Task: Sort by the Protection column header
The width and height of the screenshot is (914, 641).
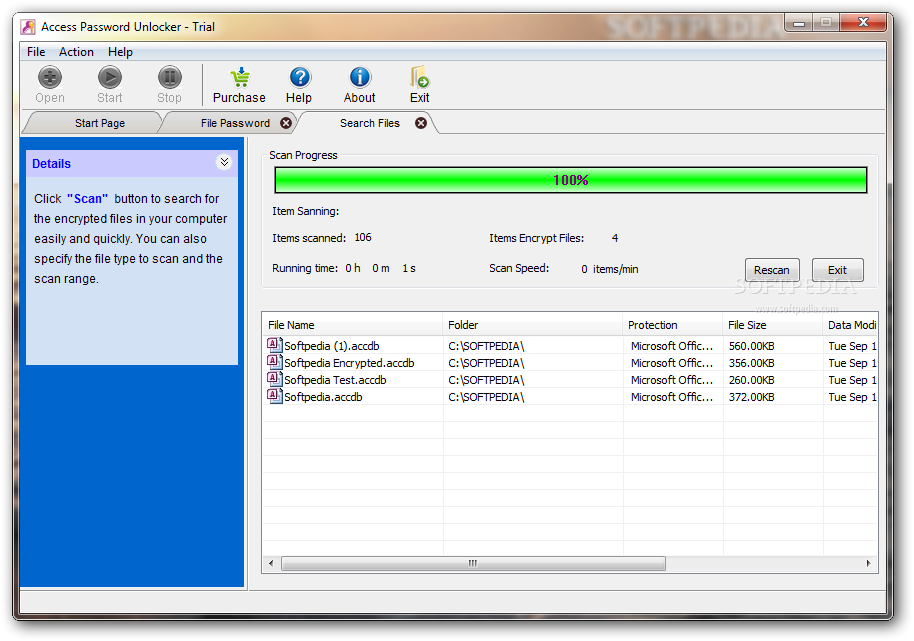Action: click(x=673, y=325)
